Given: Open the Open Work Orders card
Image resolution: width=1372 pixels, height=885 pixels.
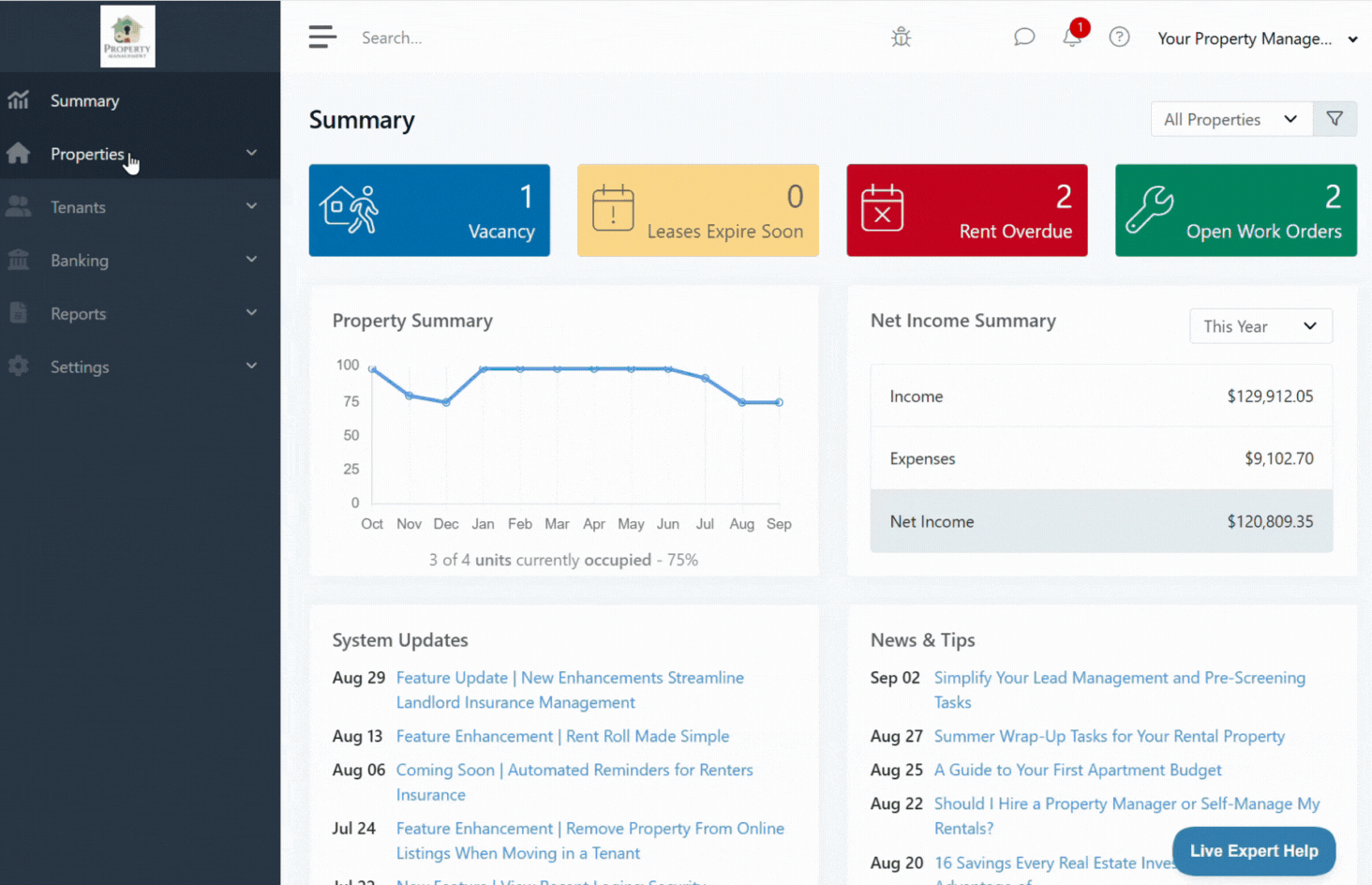Looking at the screenshot, I should coord(1236,210).
